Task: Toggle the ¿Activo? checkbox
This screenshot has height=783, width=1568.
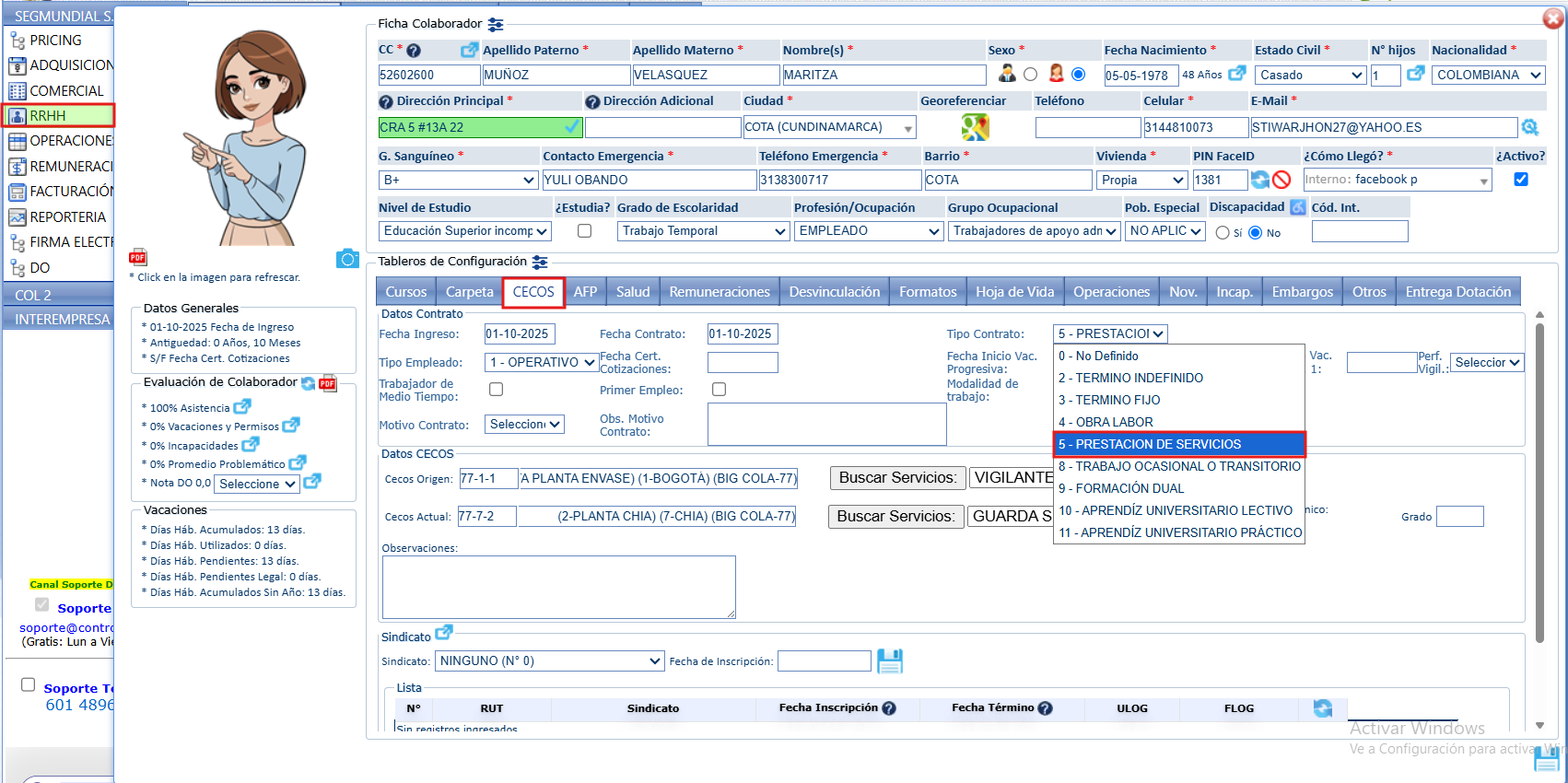Action: (1521, 180)
